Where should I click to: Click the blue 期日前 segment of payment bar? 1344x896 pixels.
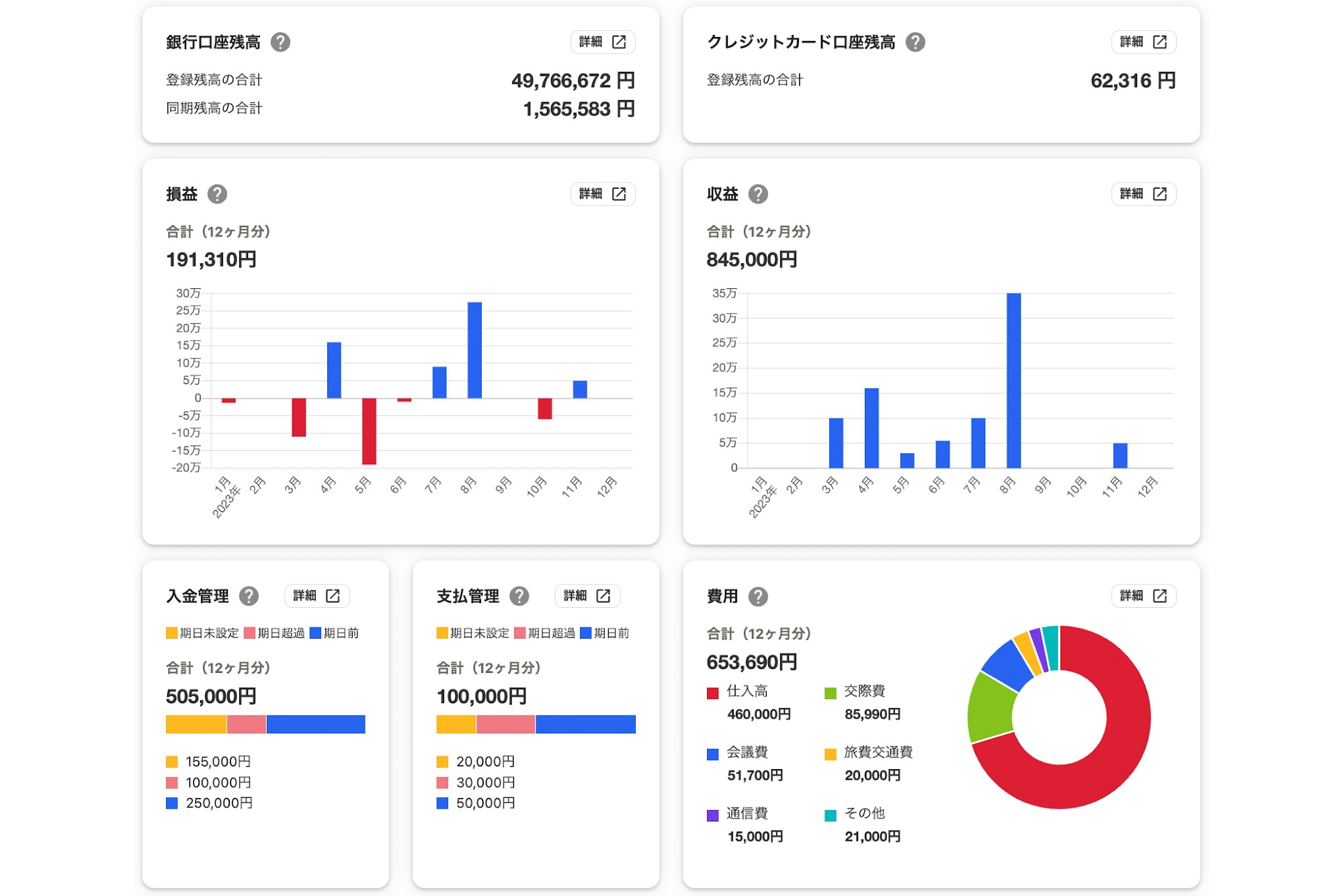585,725
